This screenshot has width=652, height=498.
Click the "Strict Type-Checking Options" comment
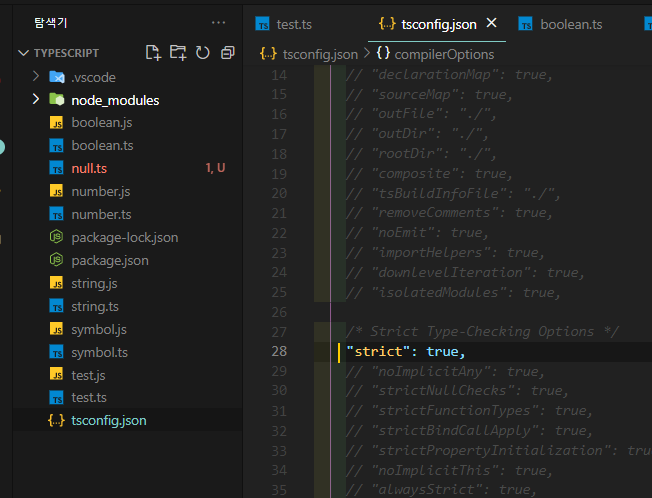pyautogui.click(x=482, y=332)
